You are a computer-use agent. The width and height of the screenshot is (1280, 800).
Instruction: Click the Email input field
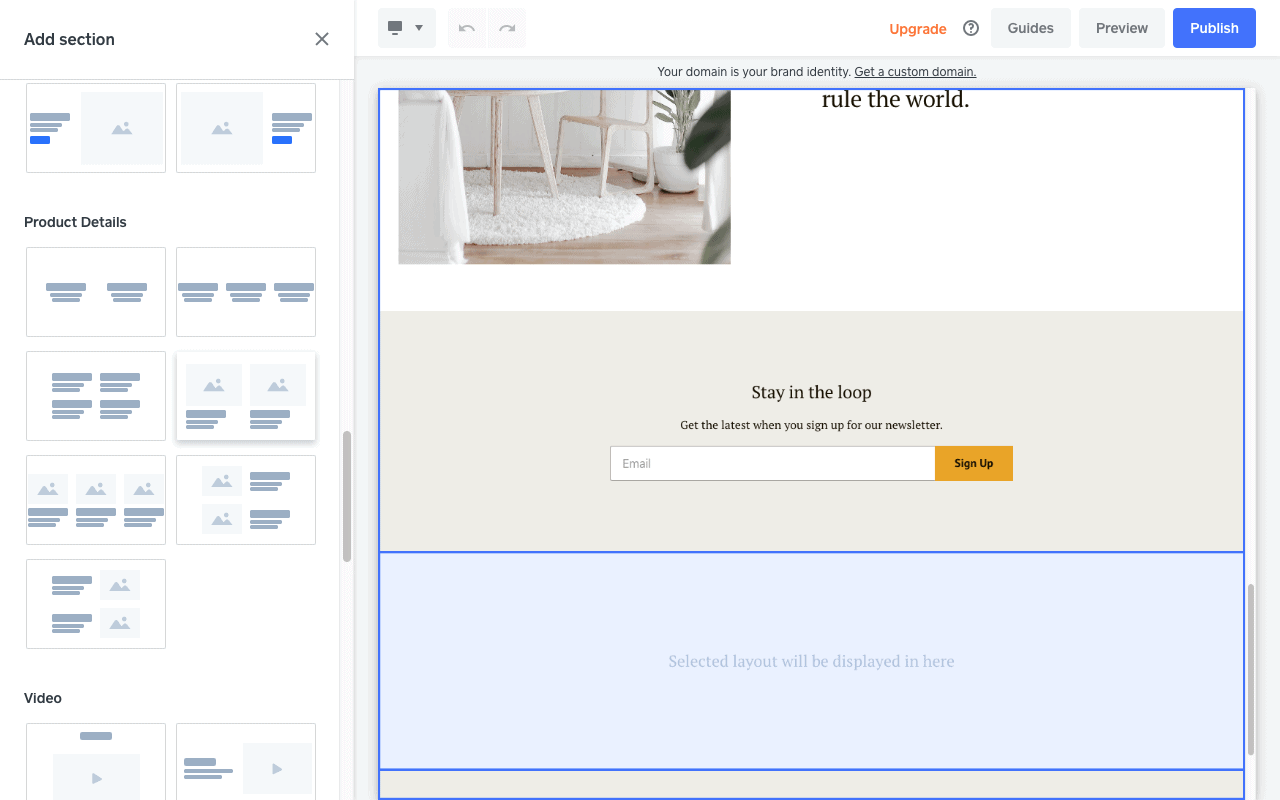click(772, 463)
